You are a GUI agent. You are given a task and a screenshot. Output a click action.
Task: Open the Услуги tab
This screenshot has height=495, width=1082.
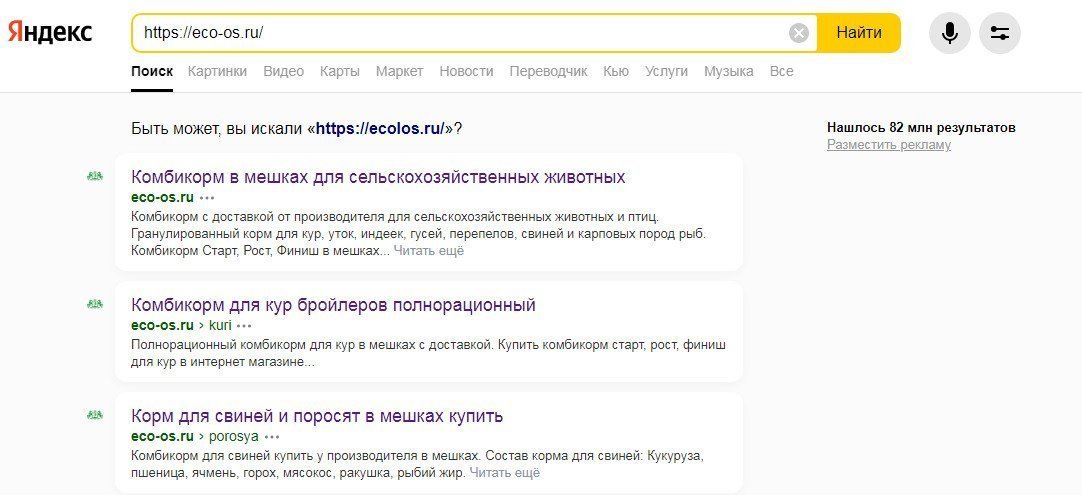667,71
